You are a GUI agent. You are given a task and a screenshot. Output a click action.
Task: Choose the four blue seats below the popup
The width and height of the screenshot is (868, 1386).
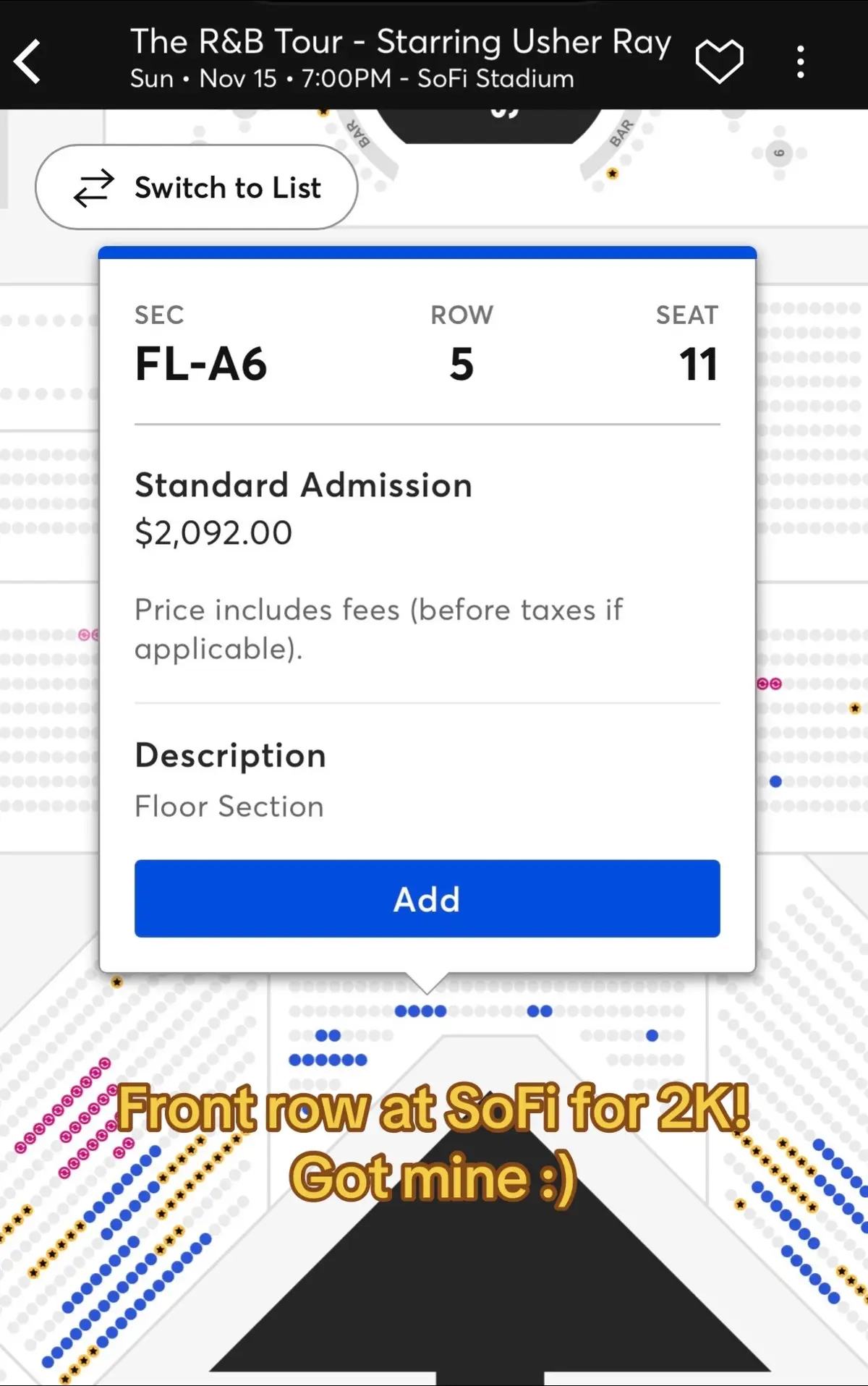point(420,1011)
